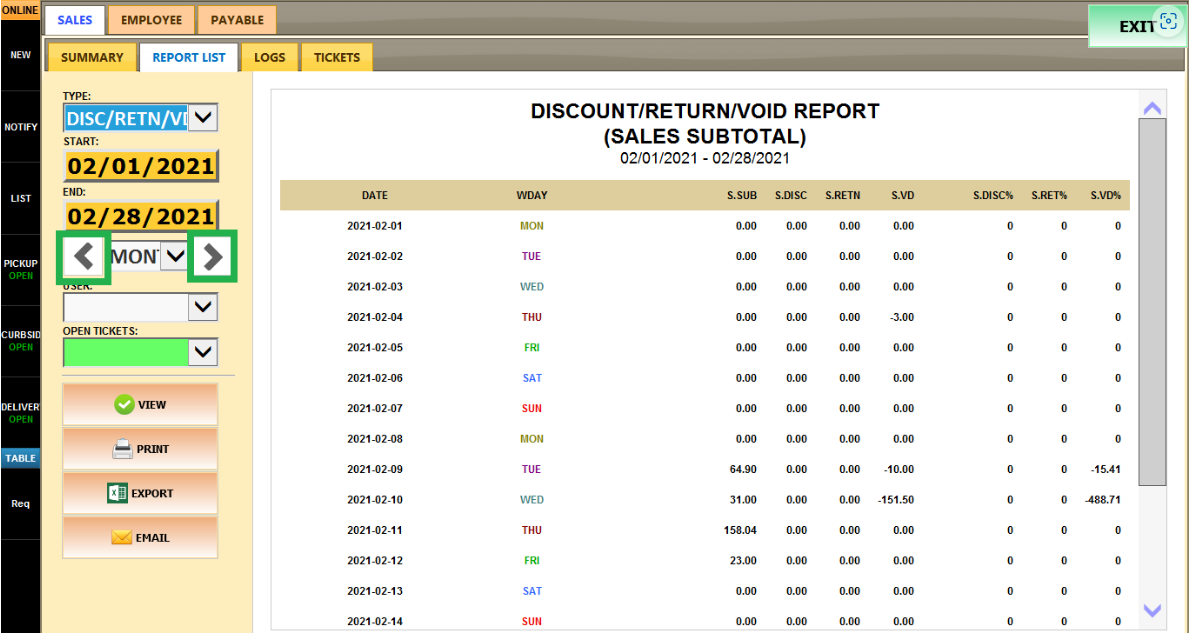Open the PAYABLE tab
Screen dimensions: 1190x635
point(237,20)
